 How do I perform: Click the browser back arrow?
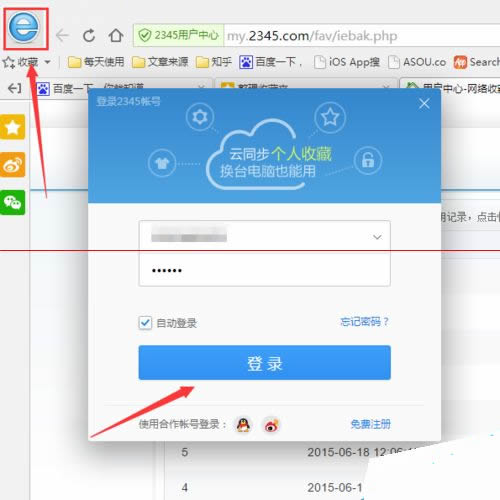click(62, 35)
